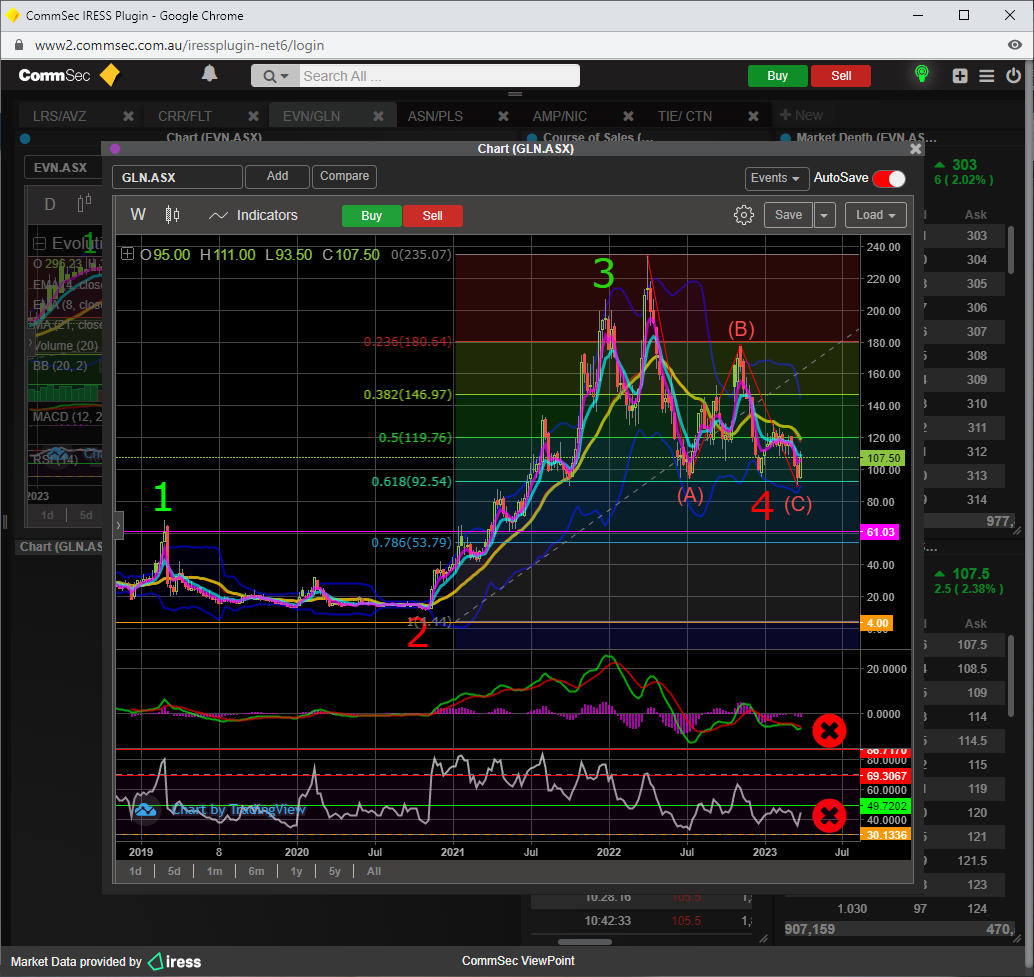Image resolution: width=1034 pixels, height=977 pixels.
Task: Set GLN chart range to 1d
Action: pyautogui.click(x=135, y=871)
